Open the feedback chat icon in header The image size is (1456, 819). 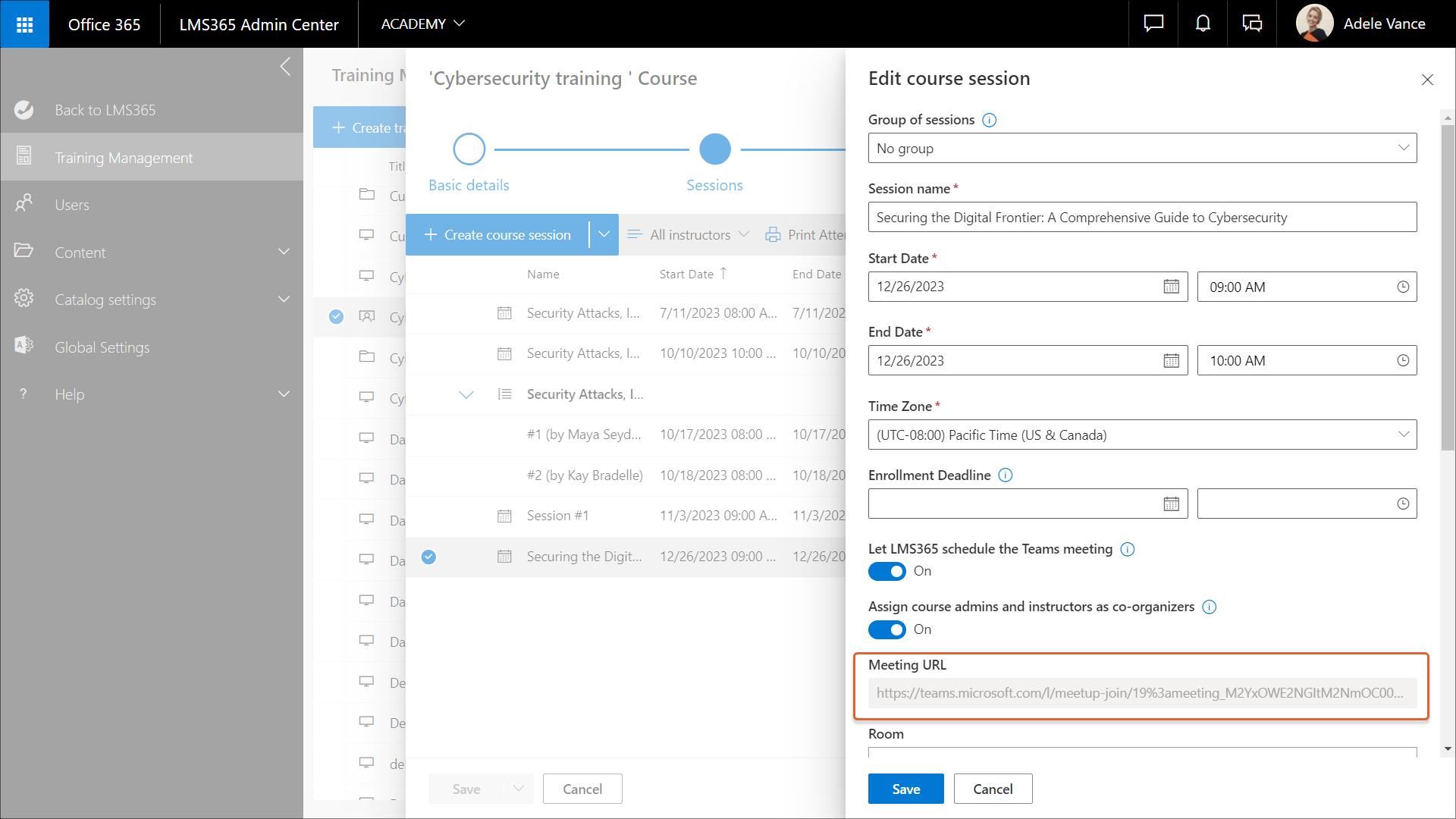click(1153, 24)
